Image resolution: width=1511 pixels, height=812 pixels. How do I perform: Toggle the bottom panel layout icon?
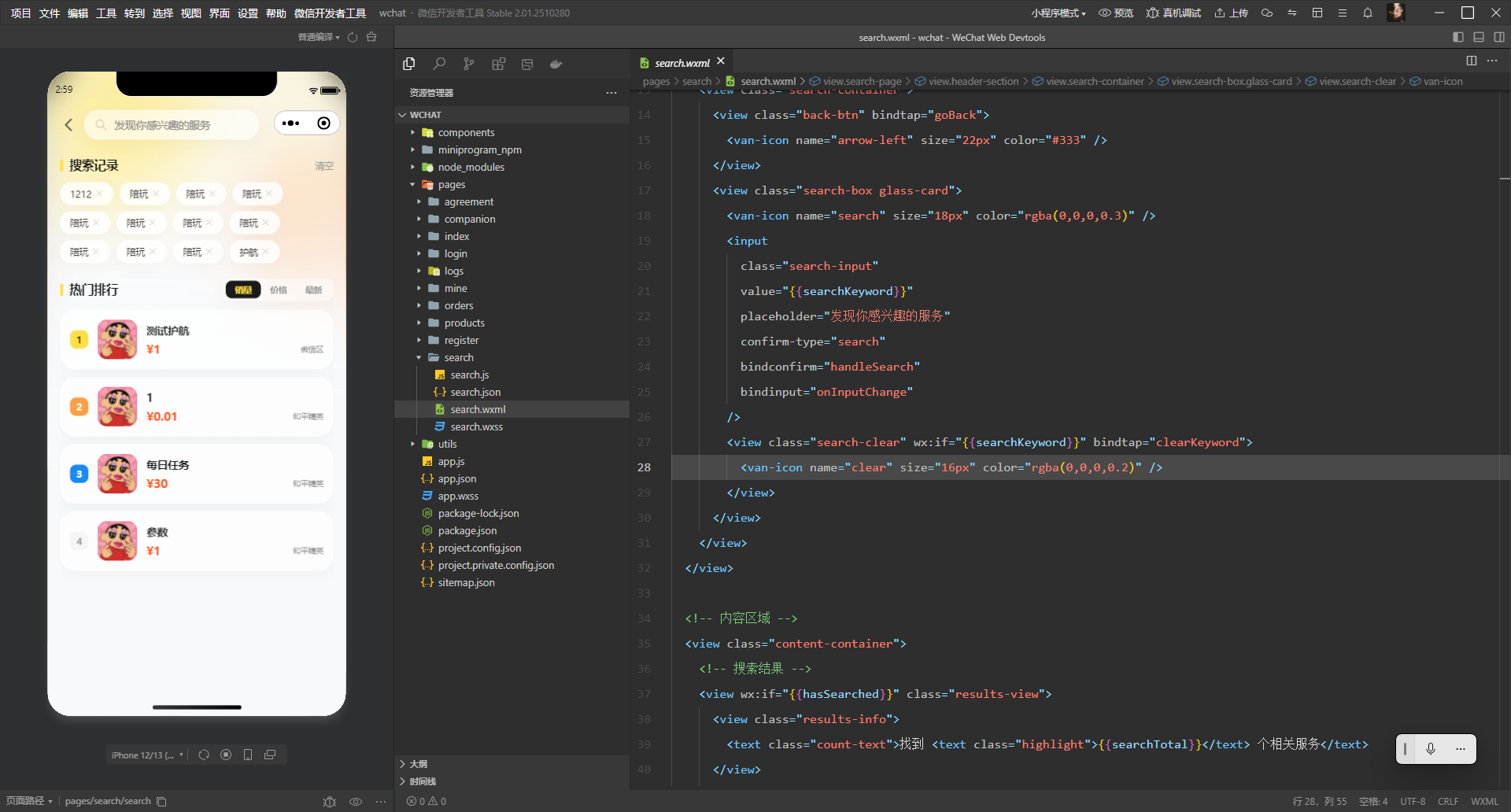coord(1479,37)
